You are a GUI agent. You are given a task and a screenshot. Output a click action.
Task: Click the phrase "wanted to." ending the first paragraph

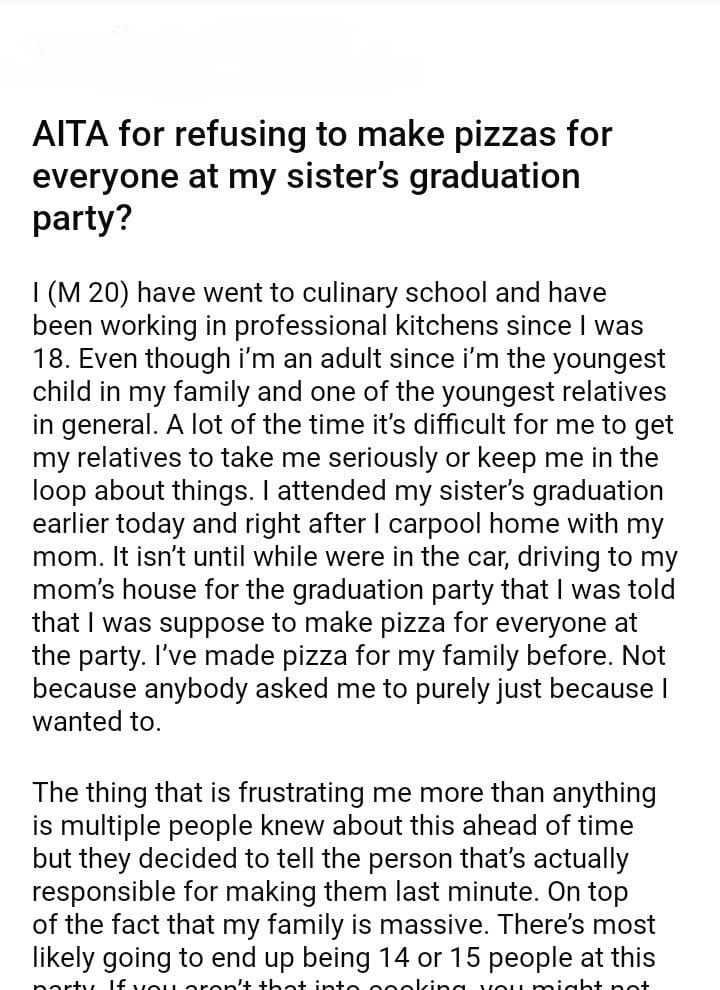tap(96, 722)
